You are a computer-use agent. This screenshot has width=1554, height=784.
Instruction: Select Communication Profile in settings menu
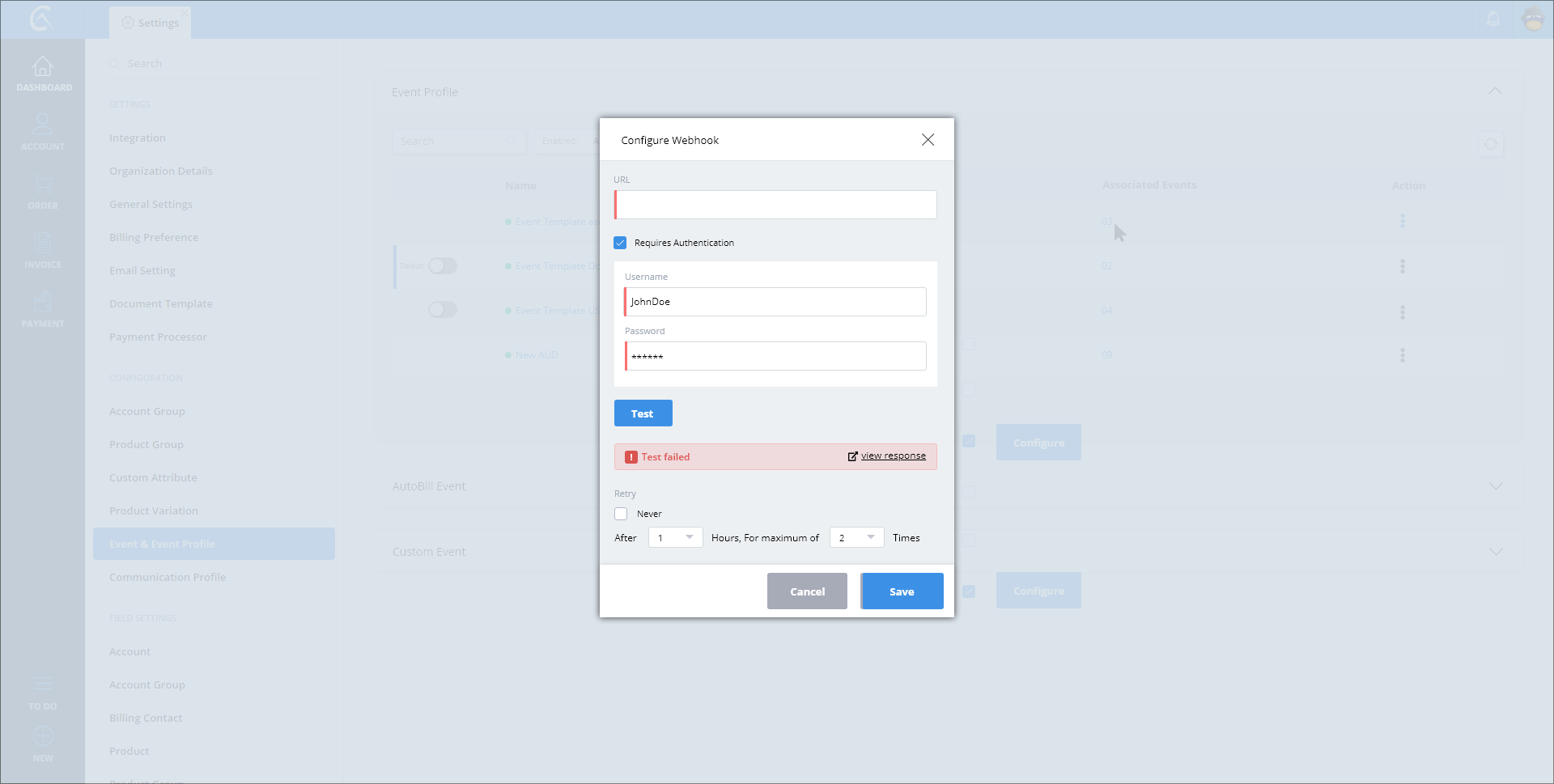[168, 577]
